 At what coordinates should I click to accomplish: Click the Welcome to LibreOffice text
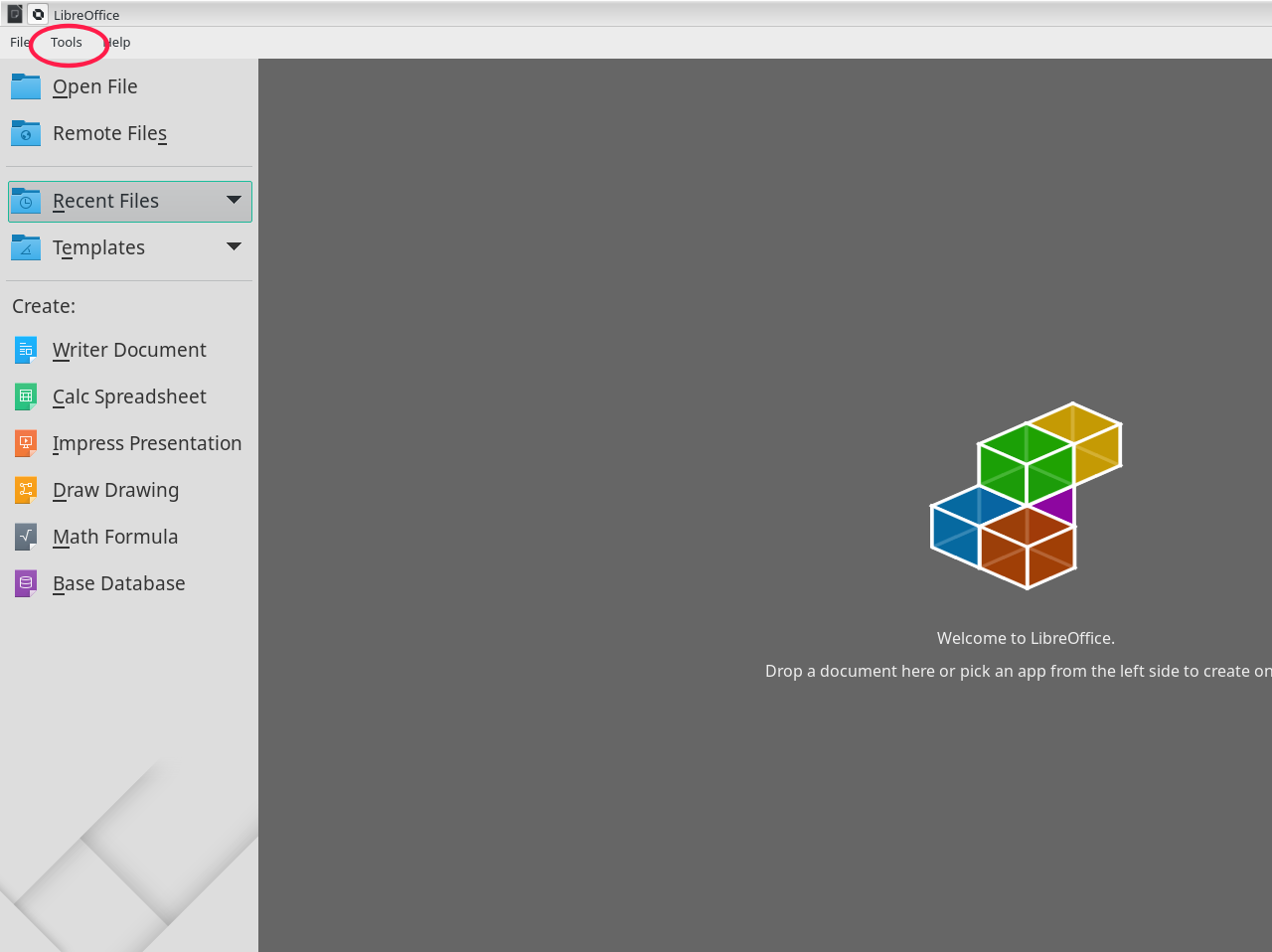tap(1026, 638)
